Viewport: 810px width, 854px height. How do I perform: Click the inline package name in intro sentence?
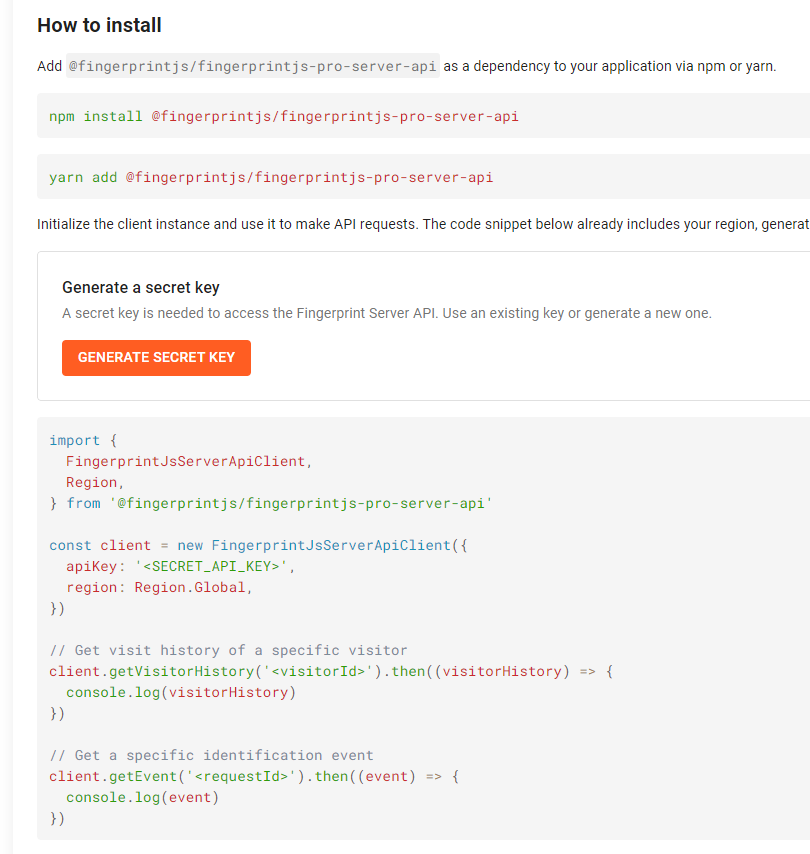(x=253, y=67)
